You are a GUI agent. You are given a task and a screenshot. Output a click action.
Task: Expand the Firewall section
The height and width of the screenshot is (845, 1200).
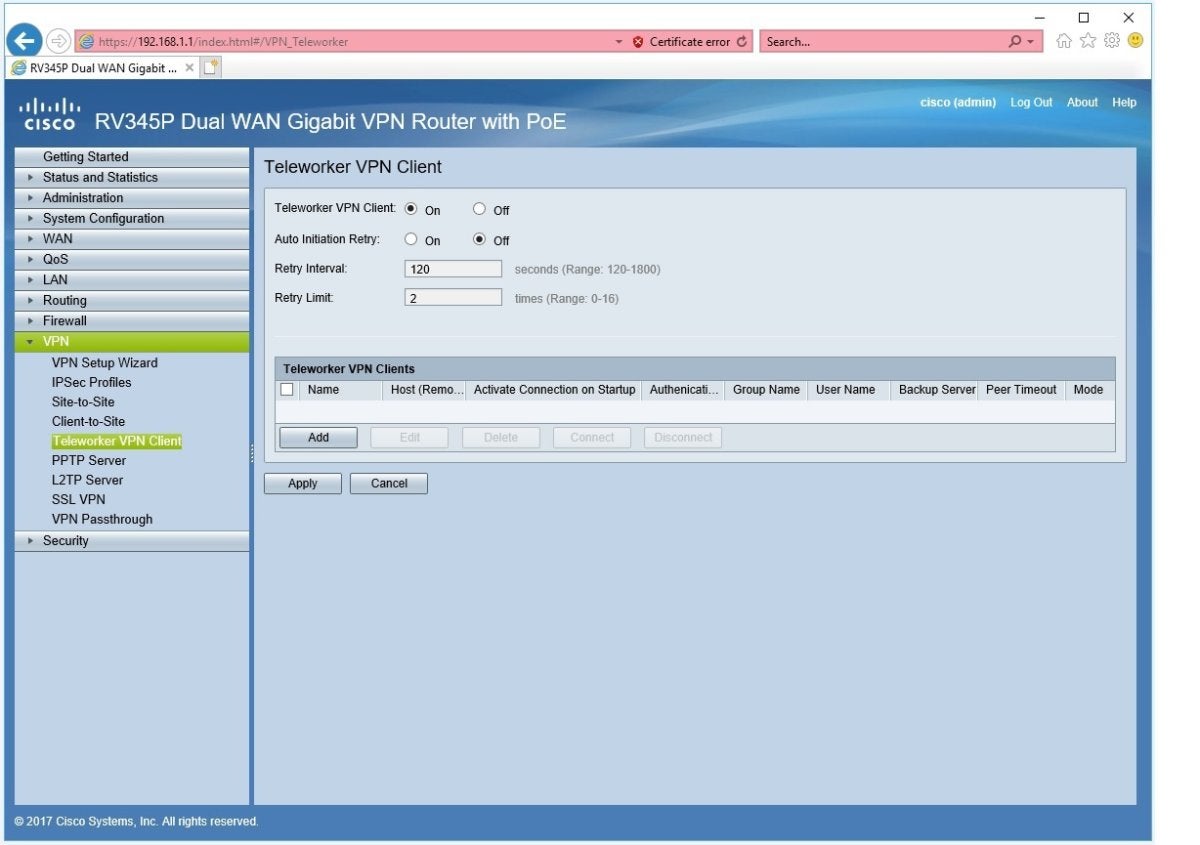point(132,321)
